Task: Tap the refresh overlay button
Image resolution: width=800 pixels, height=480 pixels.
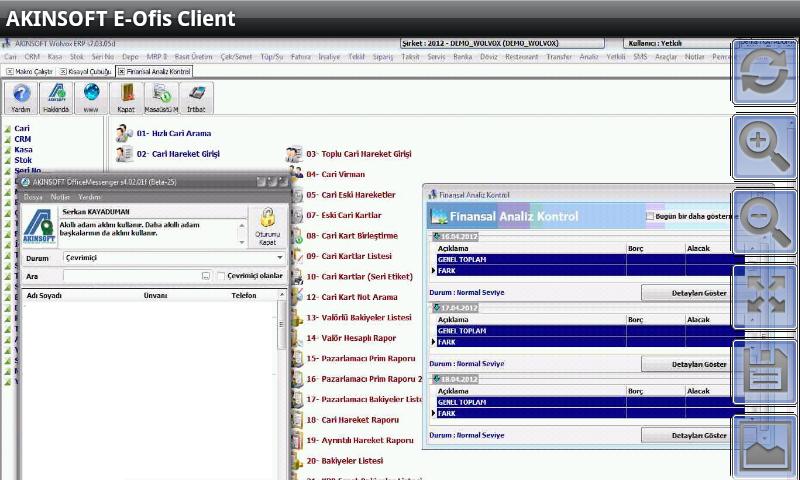Action: 764,72
